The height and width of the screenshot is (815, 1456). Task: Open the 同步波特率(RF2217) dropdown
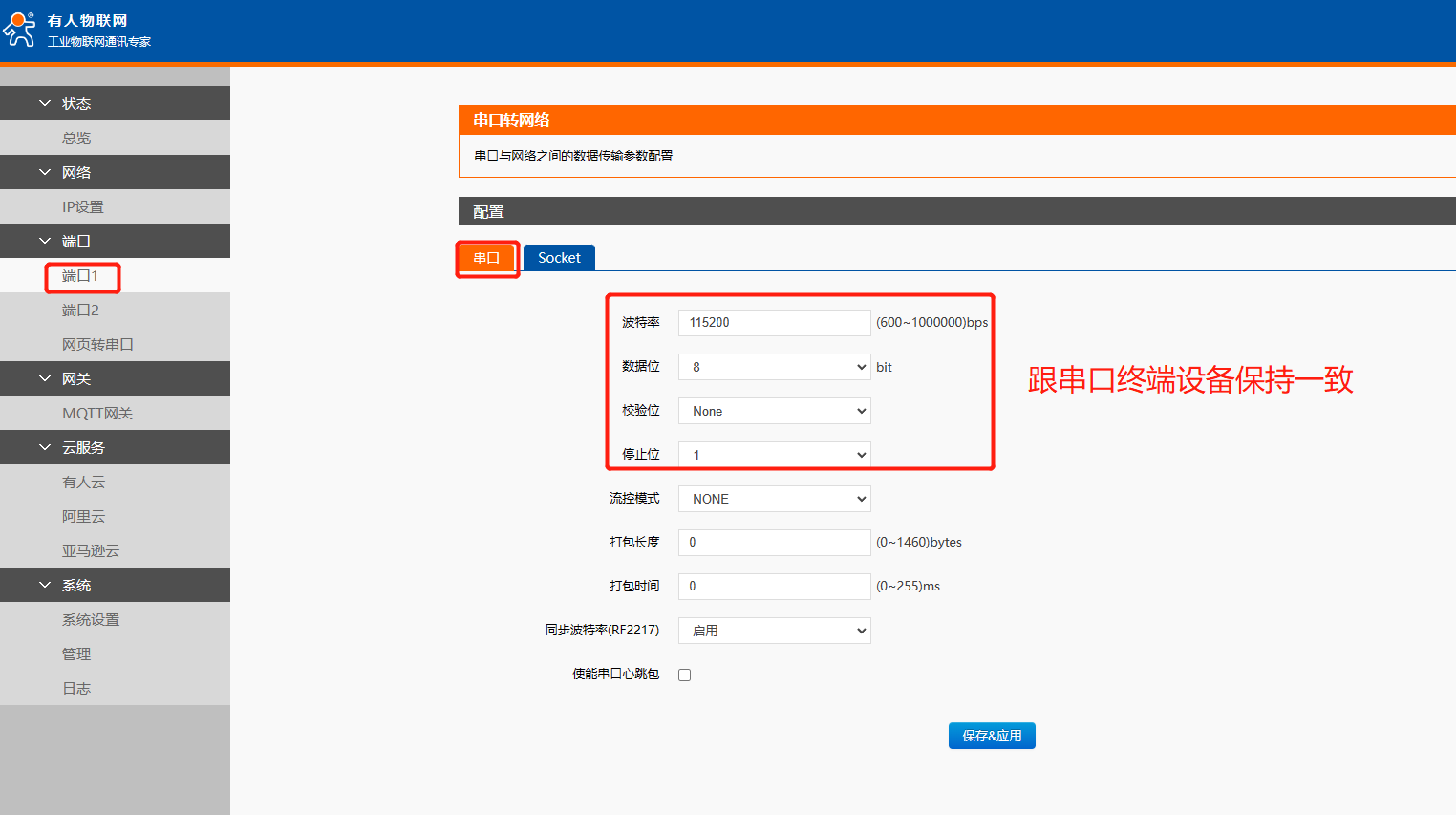[x=774, y=631]
